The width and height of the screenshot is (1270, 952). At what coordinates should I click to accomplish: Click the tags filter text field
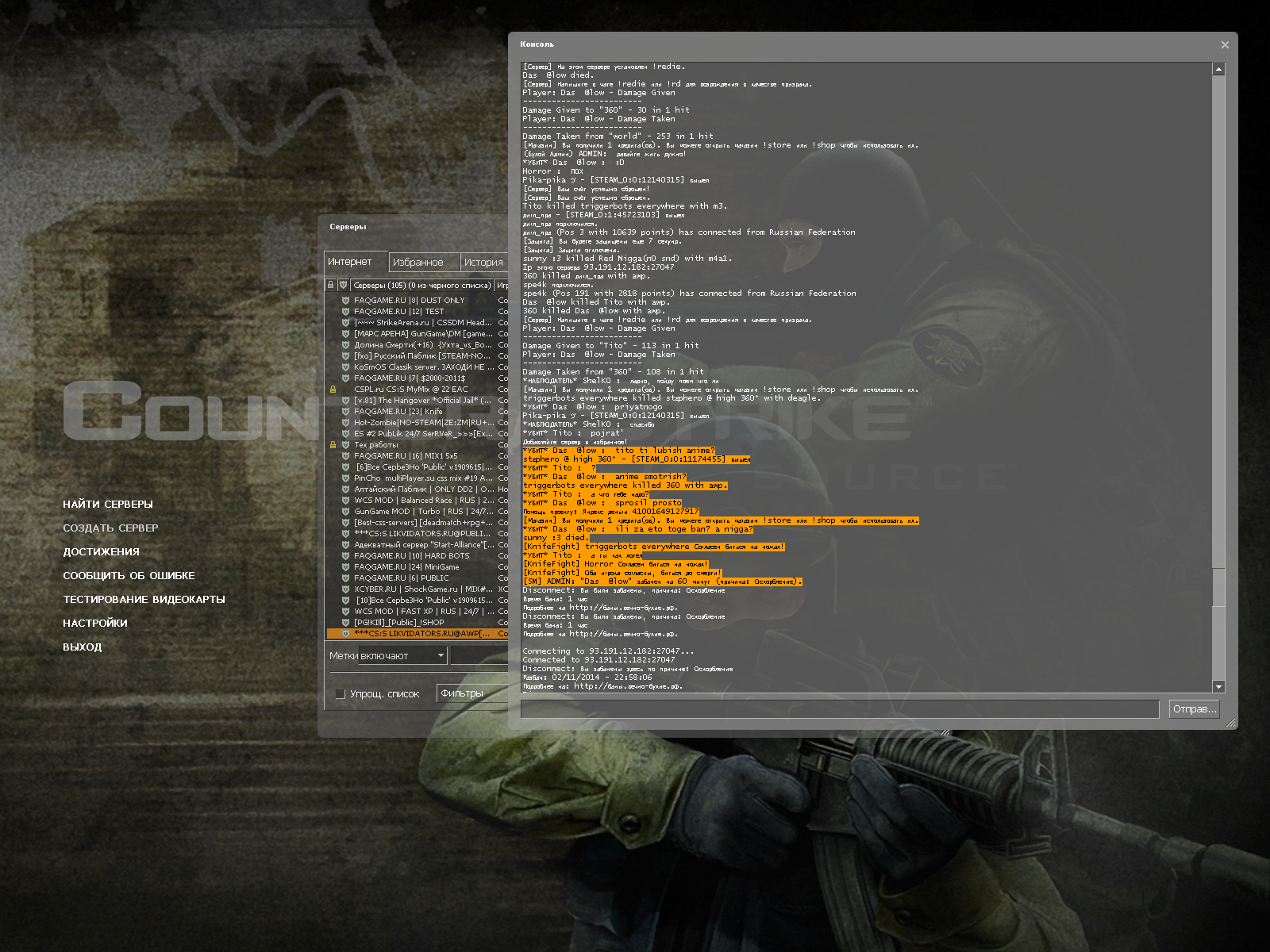tap(479, 656)
